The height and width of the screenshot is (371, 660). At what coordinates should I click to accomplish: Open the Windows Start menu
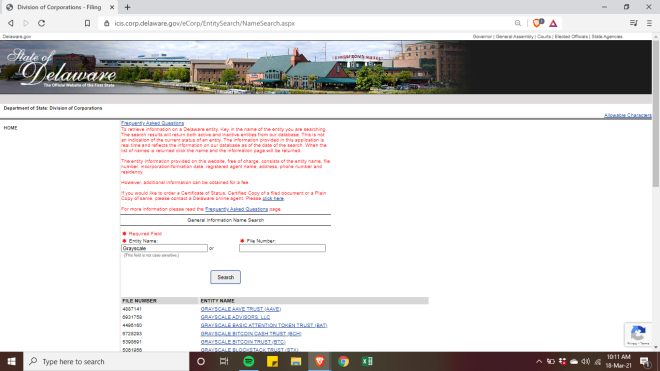click(11, 362)
